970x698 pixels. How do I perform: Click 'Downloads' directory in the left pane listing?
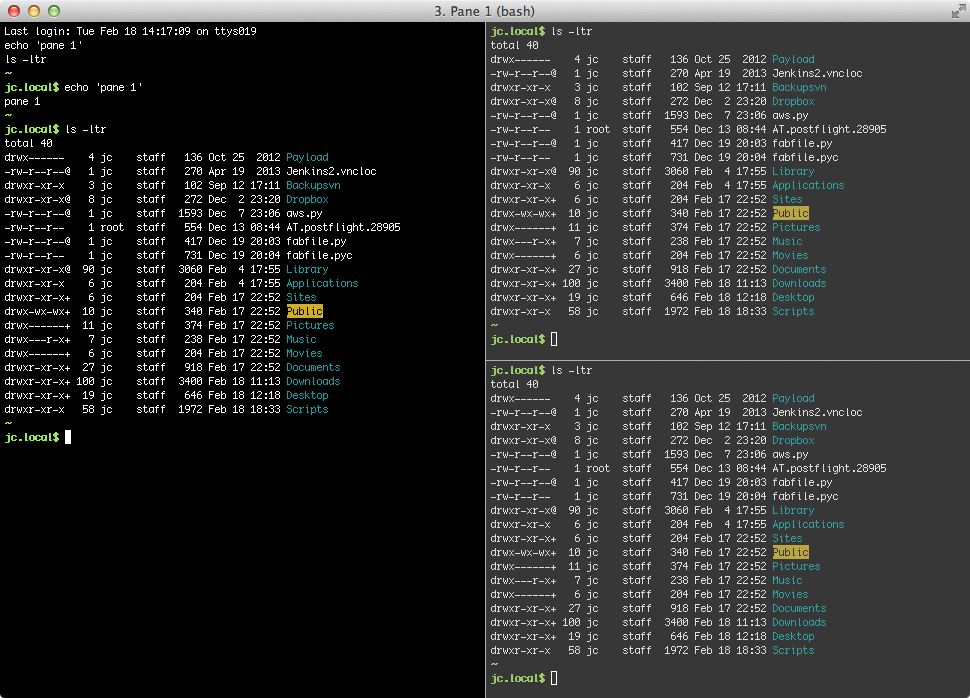coord(313,381)
